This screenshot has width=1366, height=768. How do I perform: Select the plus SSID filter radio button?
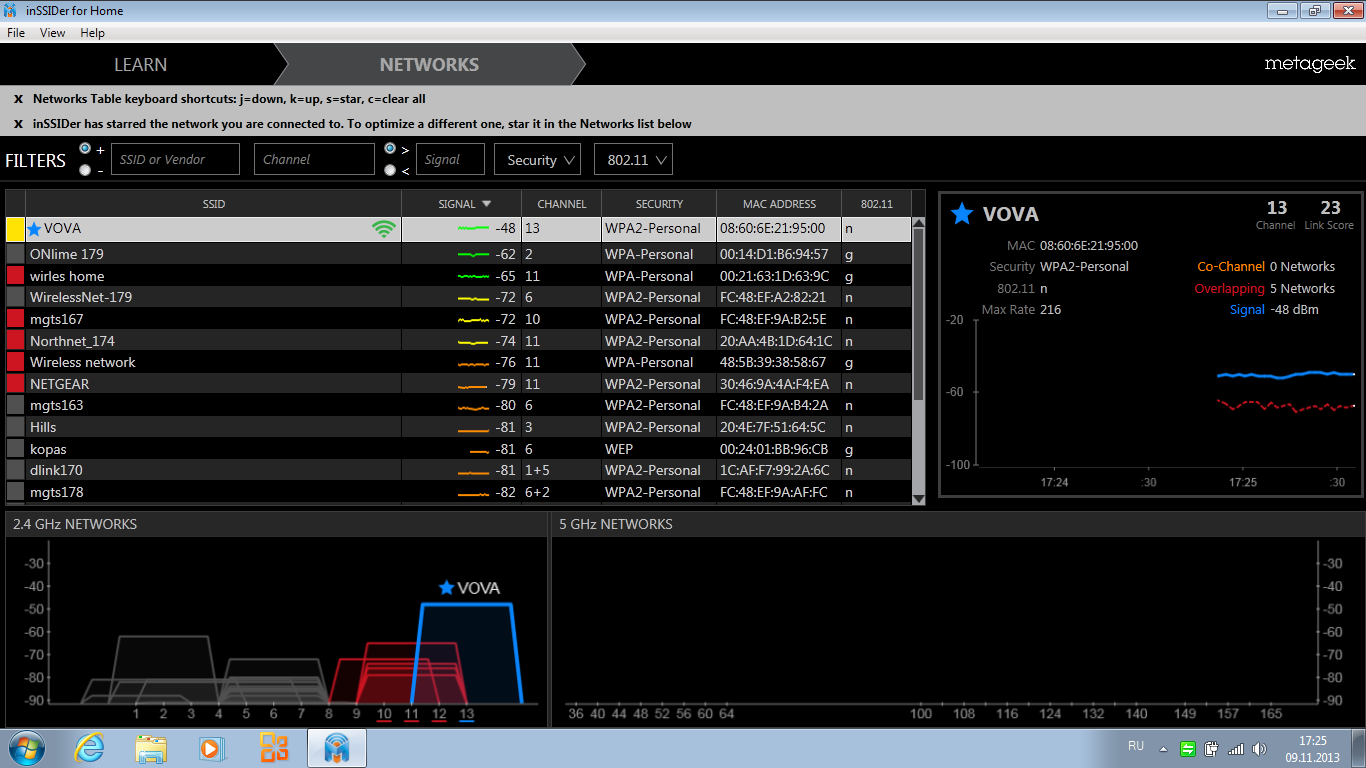pyautogui.click(x=84, y=148)
